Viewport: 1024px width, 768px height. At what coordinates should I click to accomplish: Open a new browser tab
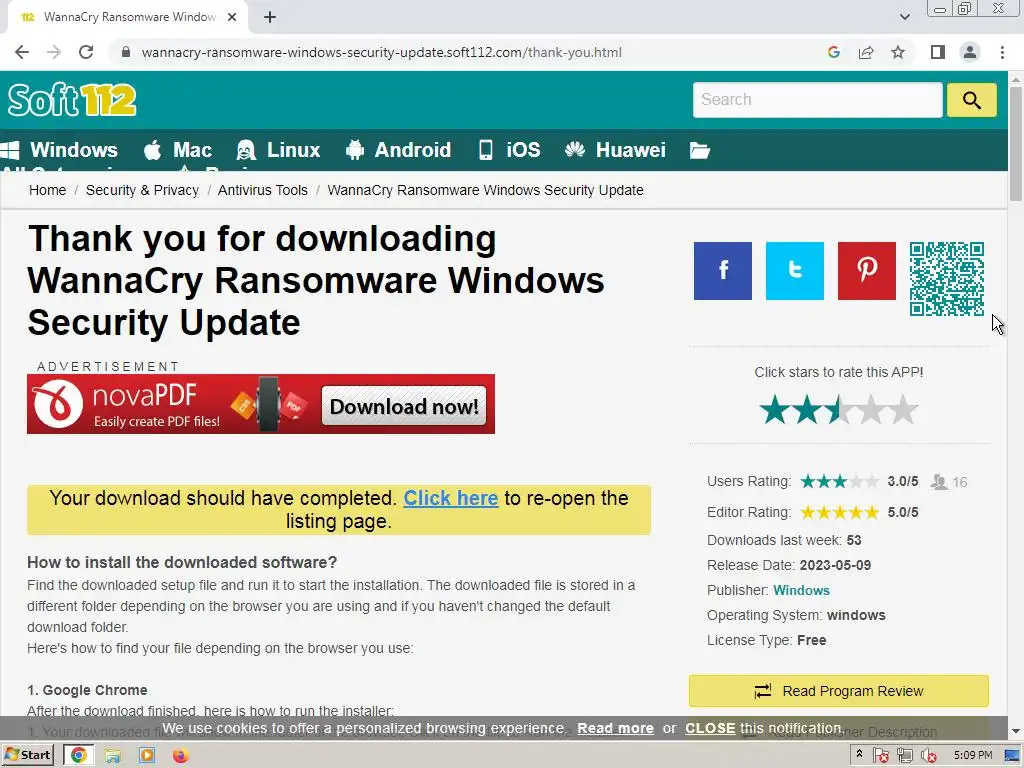click(x=270, y=18)
